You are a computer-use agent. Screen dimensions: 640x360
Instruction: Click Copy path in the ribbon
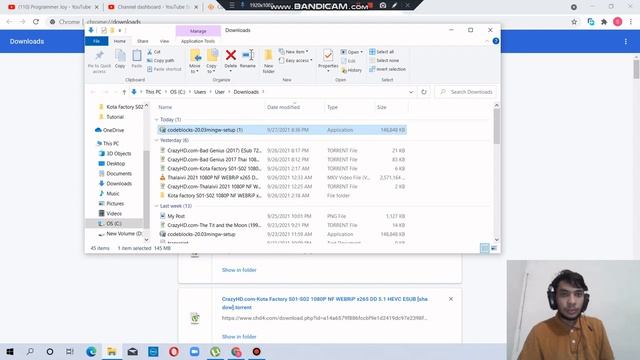click(x=160, y=60)
